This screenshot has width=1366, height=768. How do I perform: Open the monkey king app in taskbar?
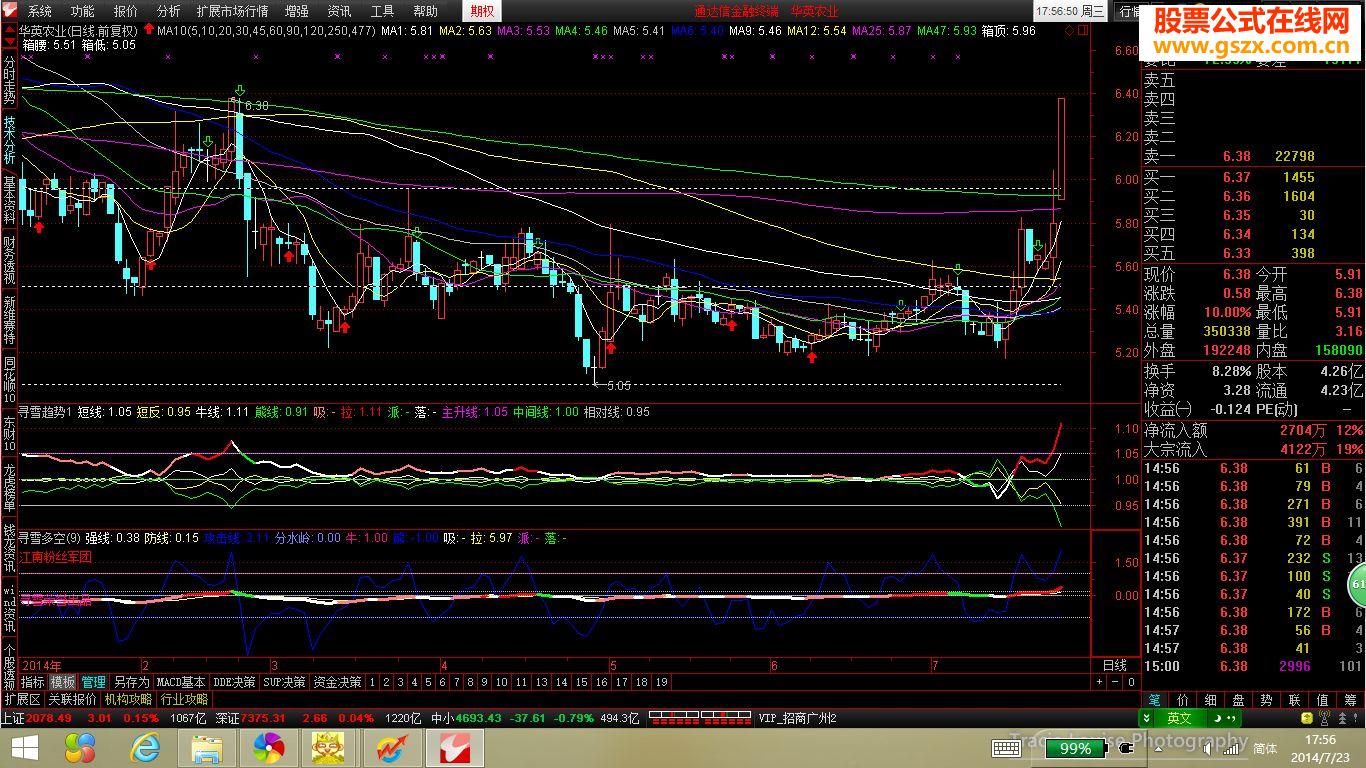click(x=329, y=748)
